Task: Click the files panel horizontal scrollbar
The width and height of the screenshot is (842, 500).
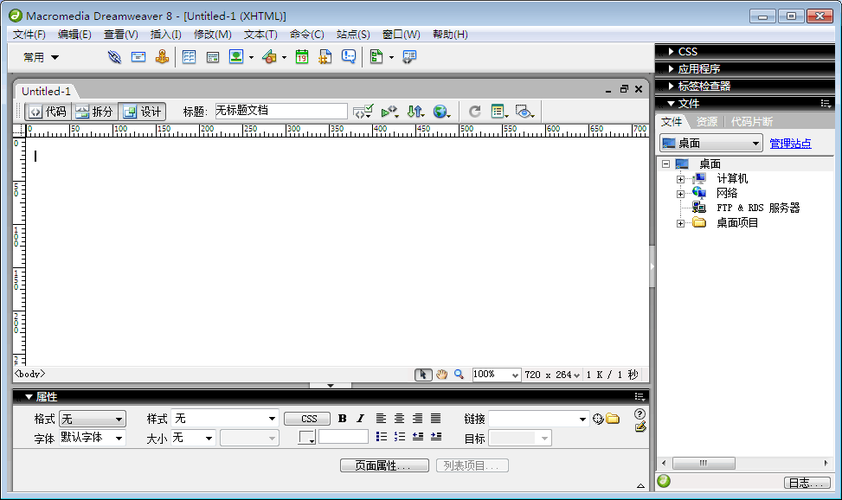Action: coord(704,463)
